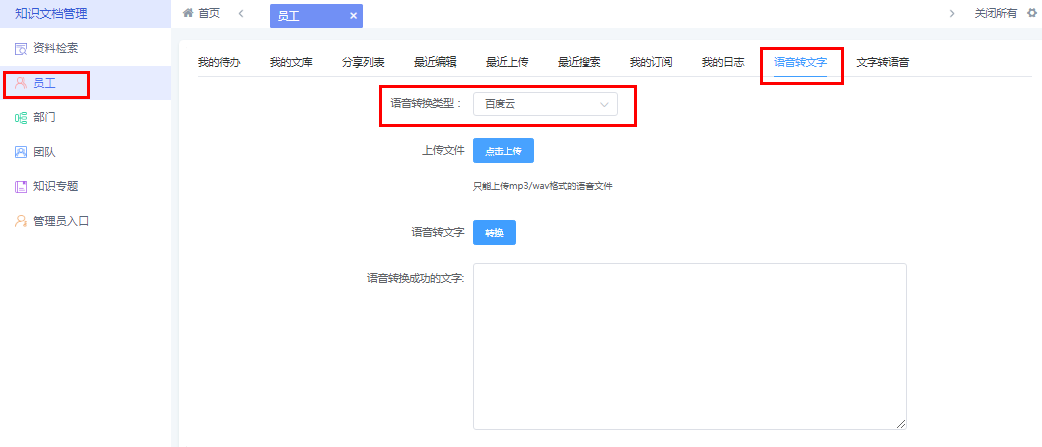Select the 最近上传 tab

pyautogui.click(x=507, y=62)
